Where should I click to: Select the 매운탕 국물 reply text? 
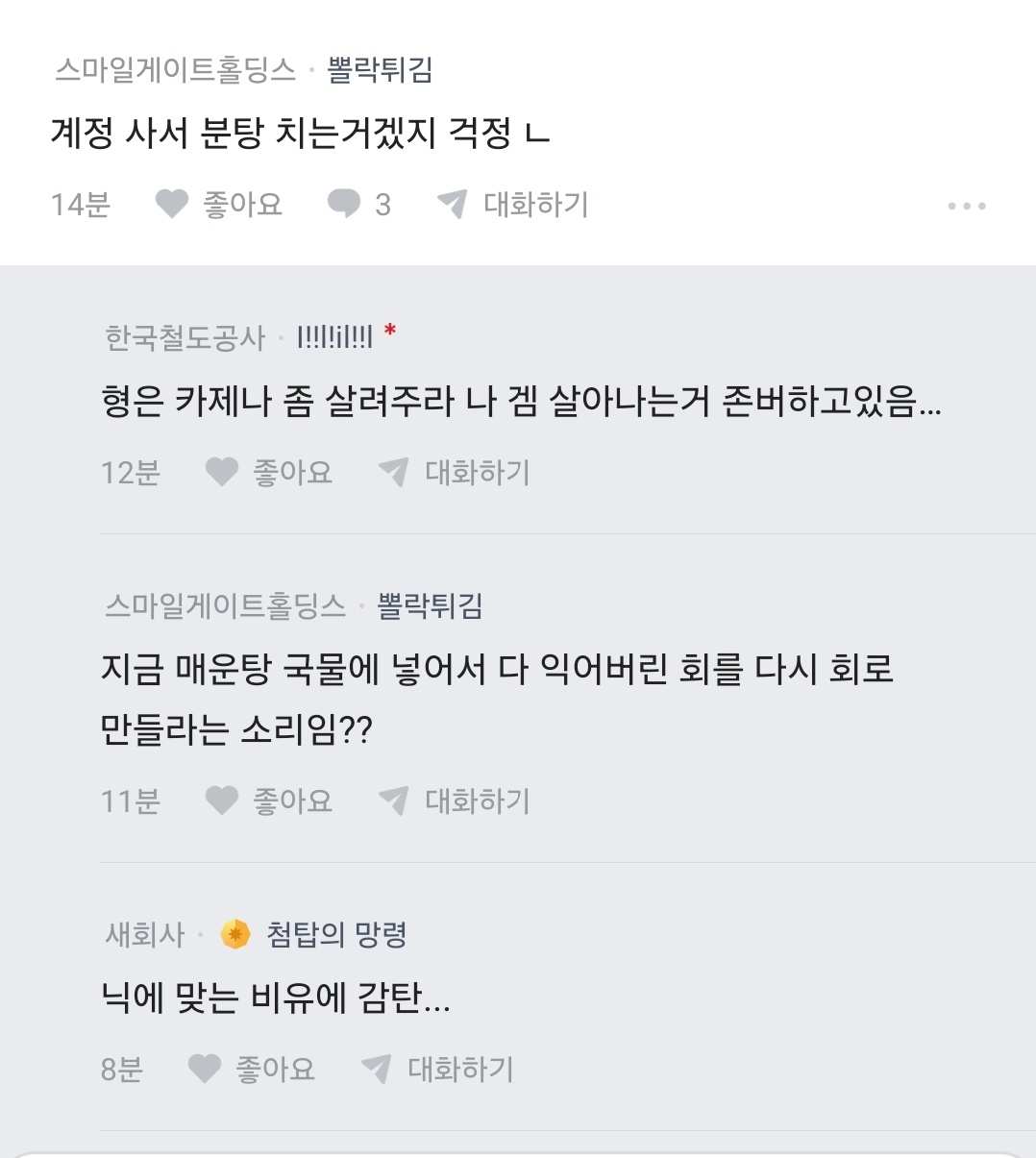pos(496,699)
